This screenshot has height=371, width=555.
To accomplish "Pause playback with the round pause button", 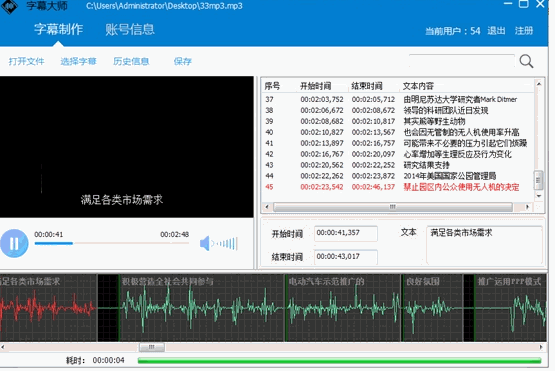I will (14, 243).
